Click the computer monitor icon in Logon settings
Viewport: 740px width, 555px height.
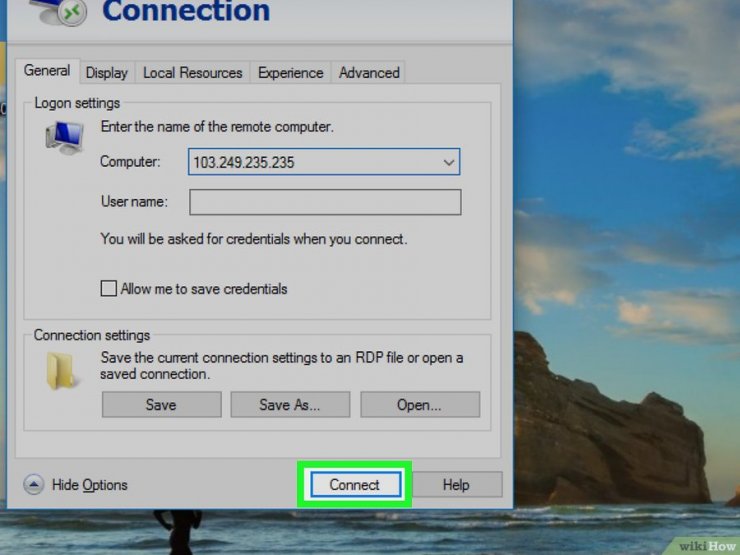pyautogui.click(x=64, y=136)
